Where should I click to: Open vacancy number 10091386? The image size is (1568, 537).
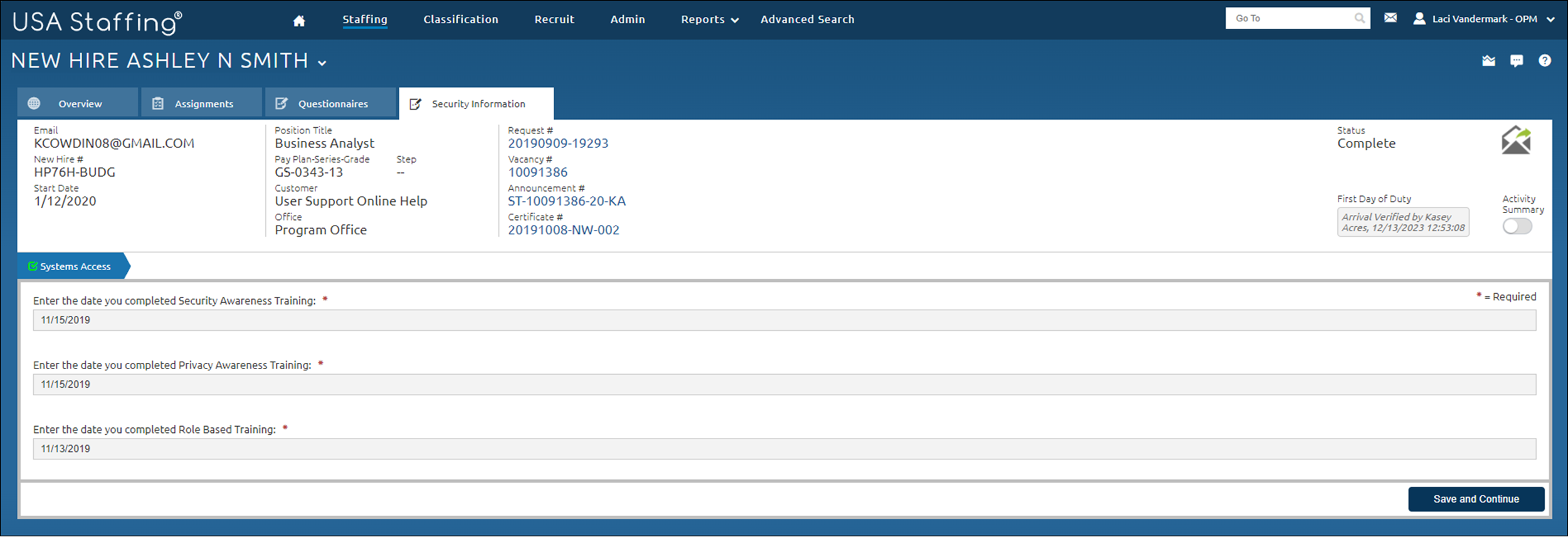[x=538, y=172]
